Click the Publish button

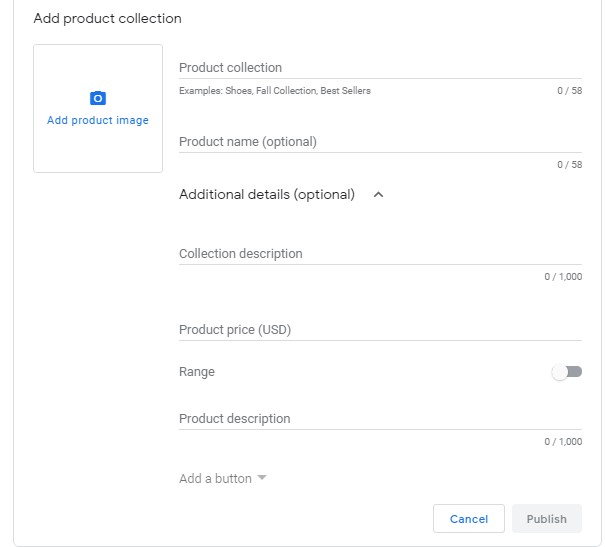pyautogui.click(x=546, y=519)
